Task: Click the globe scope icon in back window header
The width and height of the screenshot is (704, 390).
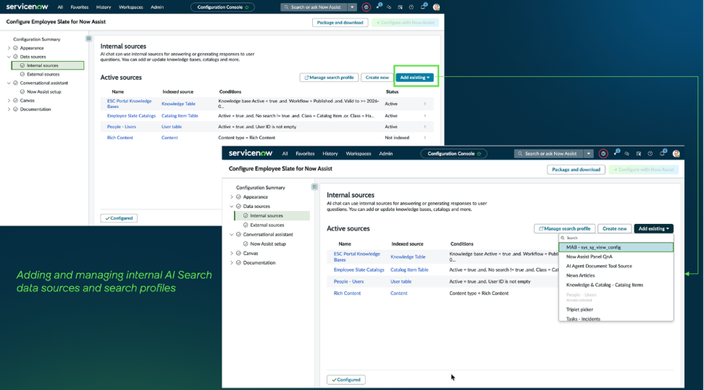Action: (x=366, y=7)
